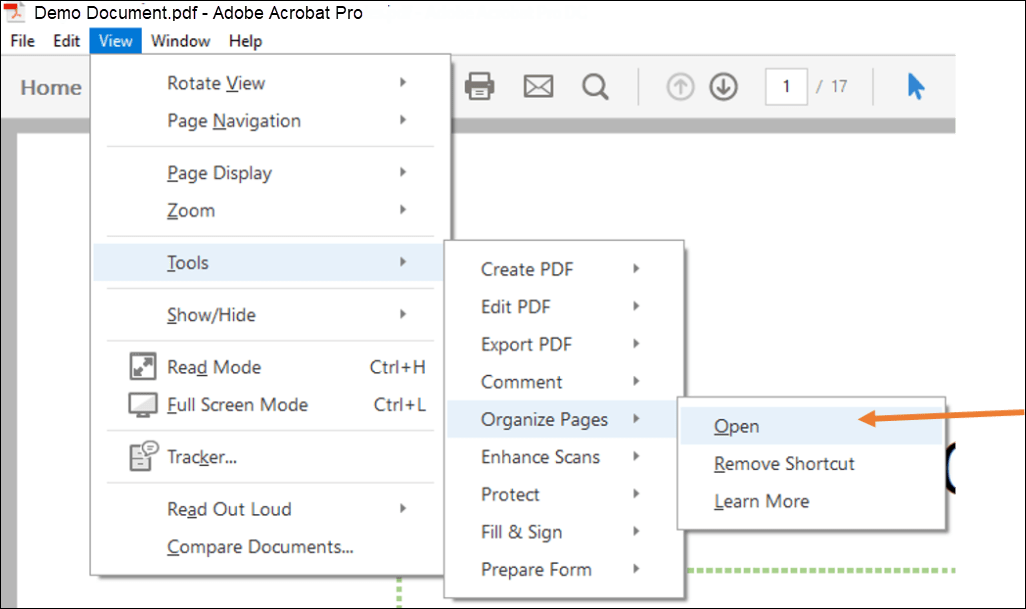Go to next page down arrow
The image size is (1026, 609).
pyautogui.click(x=723, y=86)
